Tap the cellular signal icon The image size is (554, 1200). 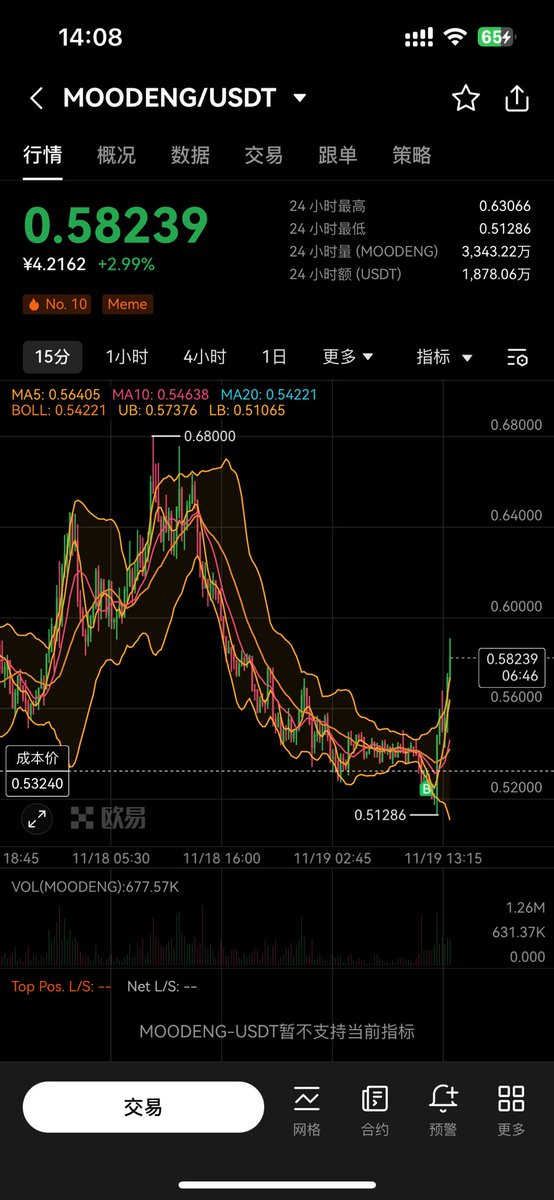click(420, 38)
